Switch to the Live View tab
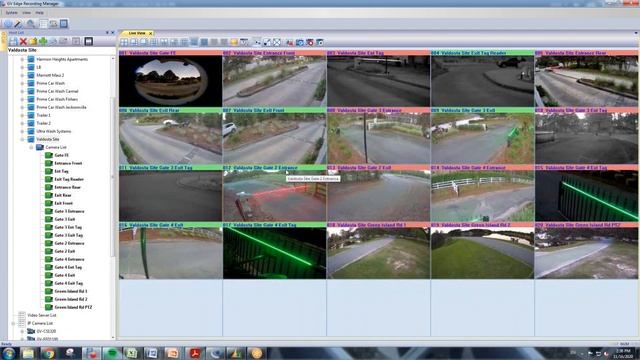 point(137,33)
